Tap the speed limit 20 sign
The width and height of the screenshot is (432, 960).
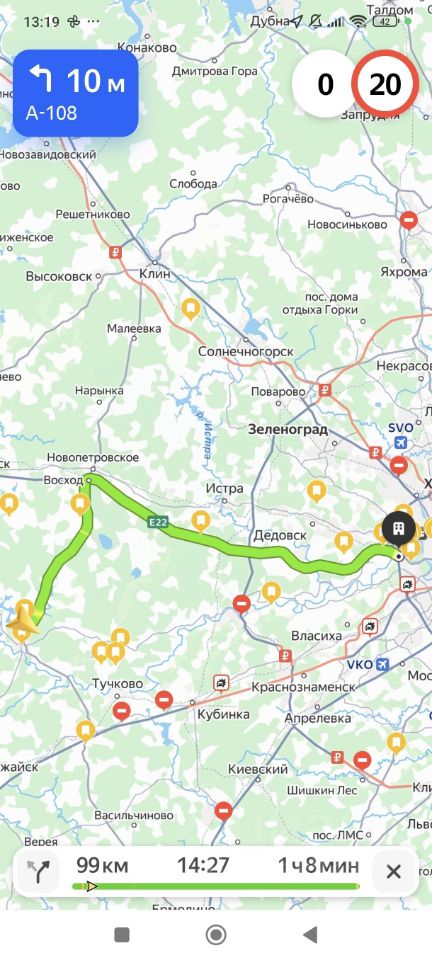click(x=385, y=84)
